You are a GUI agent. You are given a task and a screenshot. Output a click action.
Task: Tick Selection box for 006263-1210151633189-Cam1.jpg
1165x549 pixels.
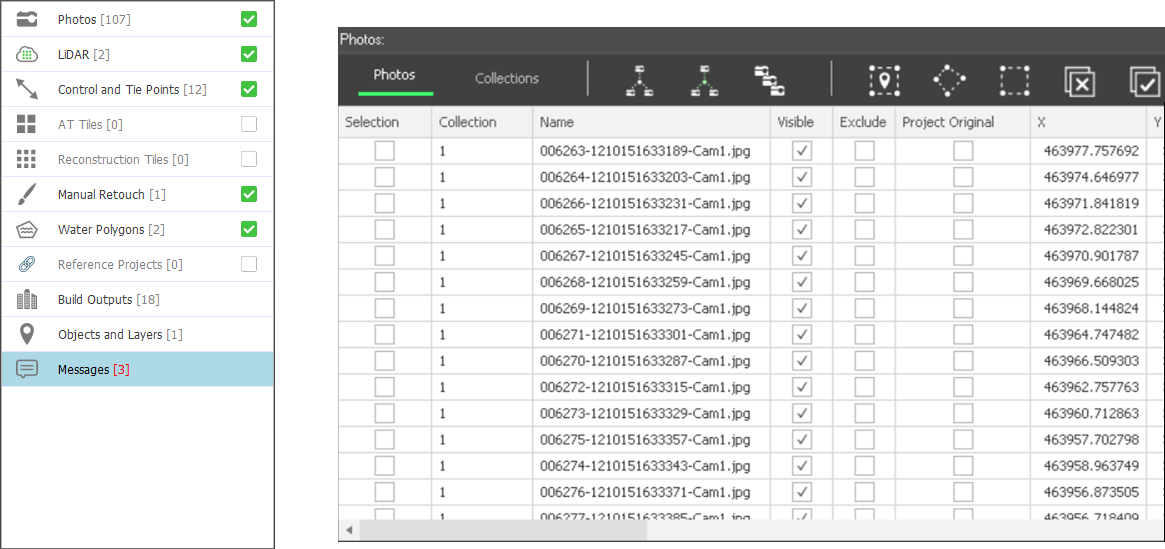coord(384,151)
